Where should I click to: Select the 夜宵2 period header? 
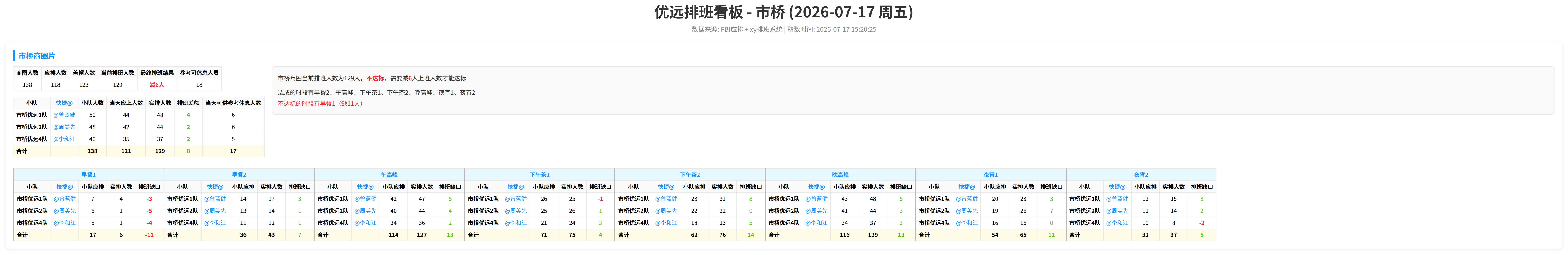coord(1141,175)
